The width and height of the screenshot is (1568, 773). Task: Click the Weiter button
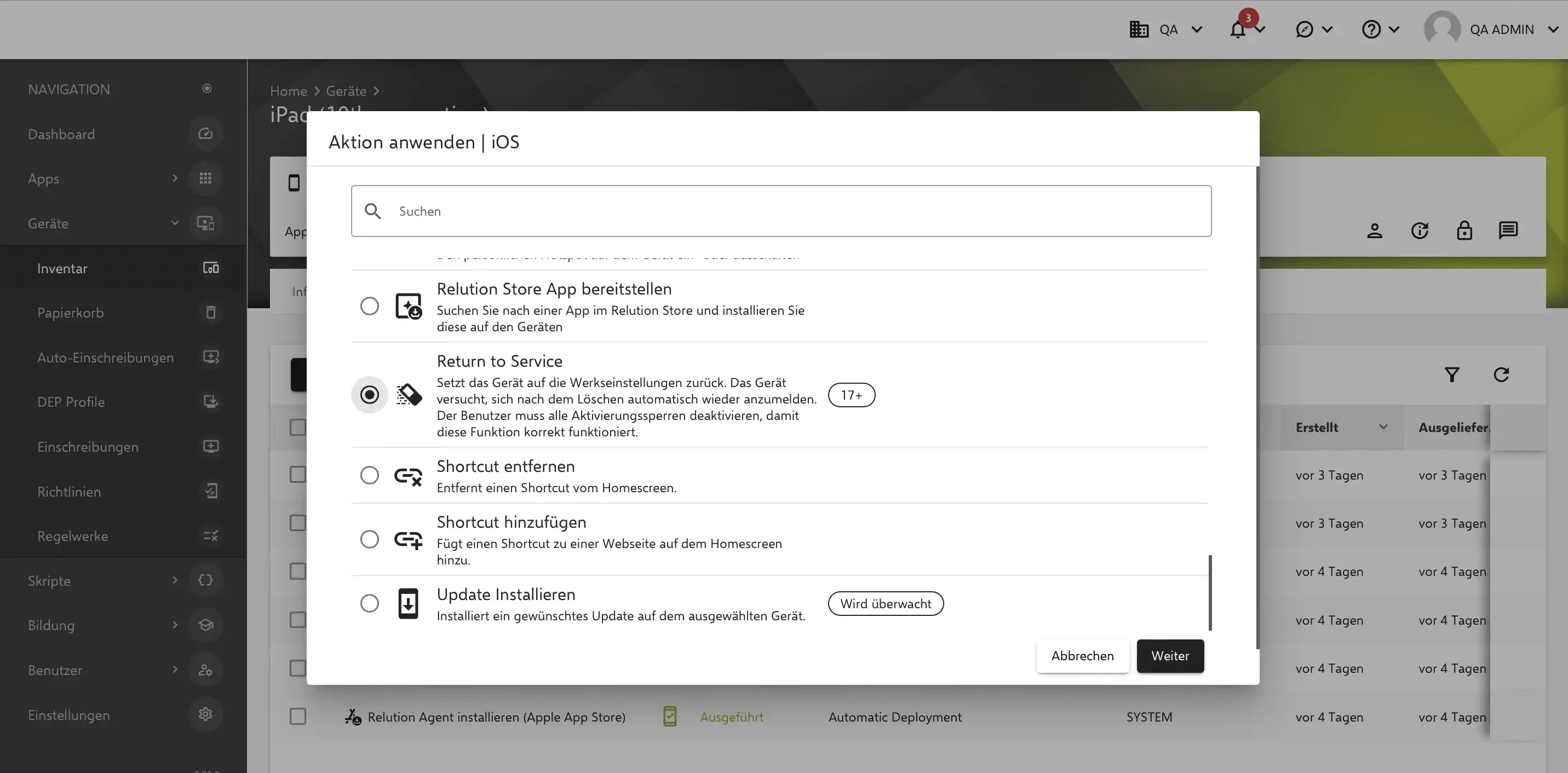click(1170, 656)
